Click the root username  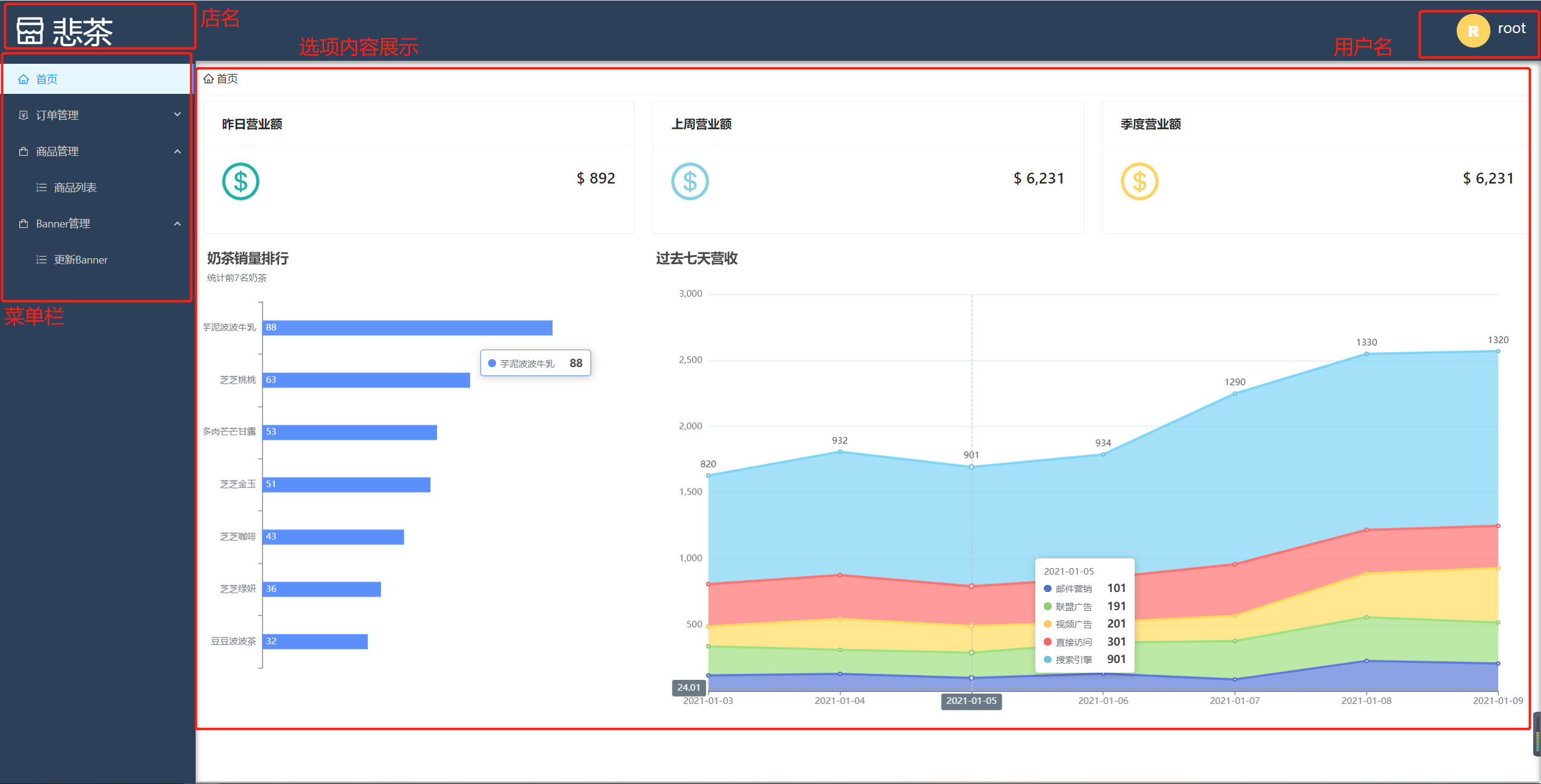tap(1512, 28)
